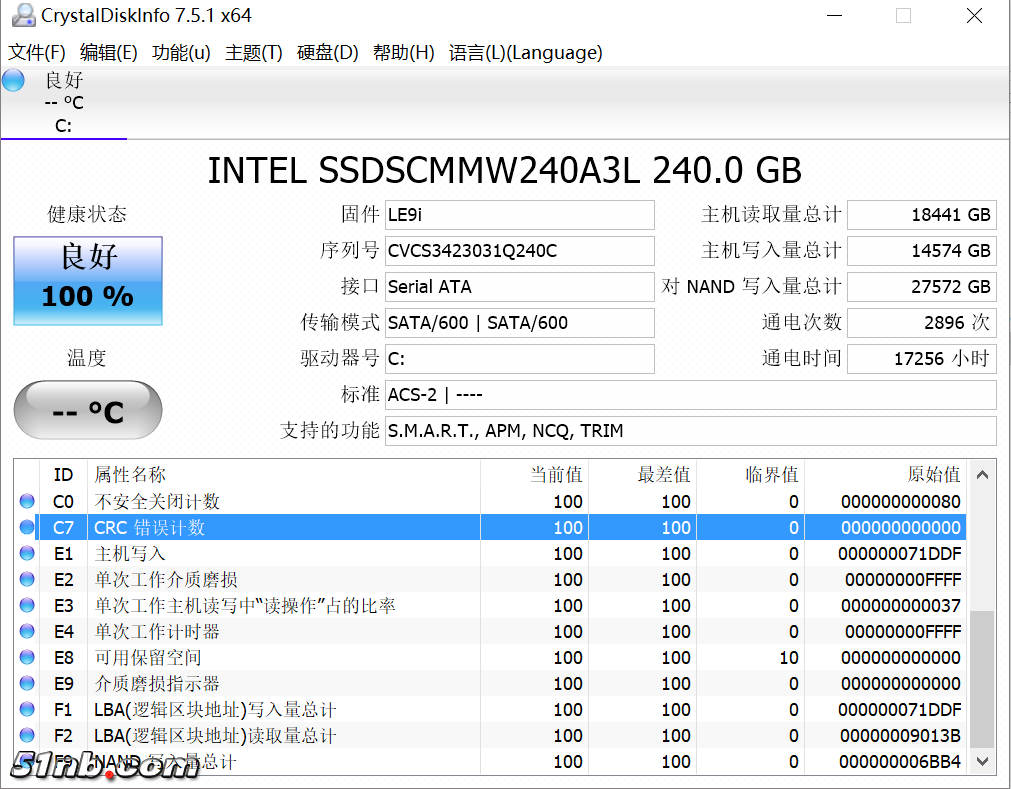Open the 文件(F) menu
Image resolution: width=1011 pixels, height=789 pixels.
[x=37, y=53]
